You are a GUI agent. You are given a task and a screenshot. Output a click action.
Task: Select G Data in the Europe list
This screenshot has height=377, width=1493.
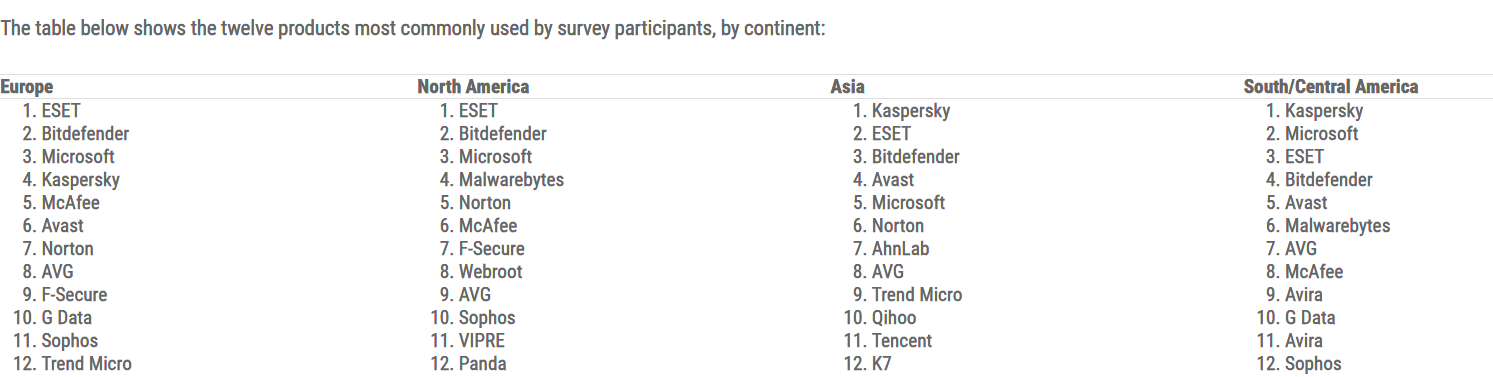click(x=67, y=318)
